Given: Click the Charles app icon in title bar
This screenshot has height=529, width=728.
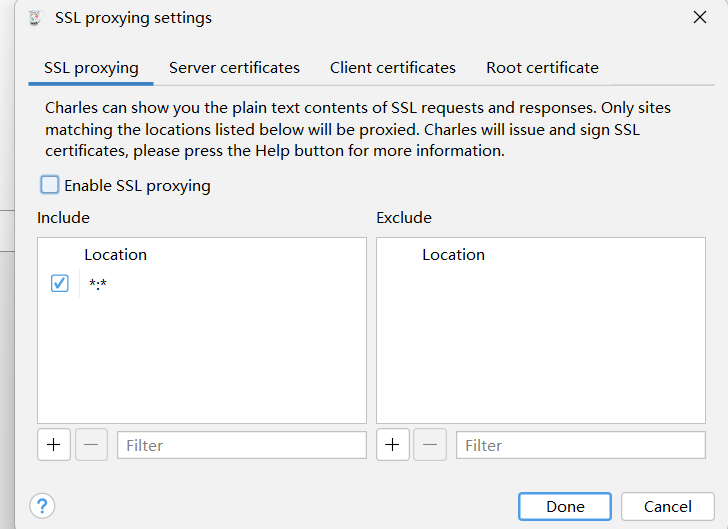Looking at the screenshot, I should [35, 18].
